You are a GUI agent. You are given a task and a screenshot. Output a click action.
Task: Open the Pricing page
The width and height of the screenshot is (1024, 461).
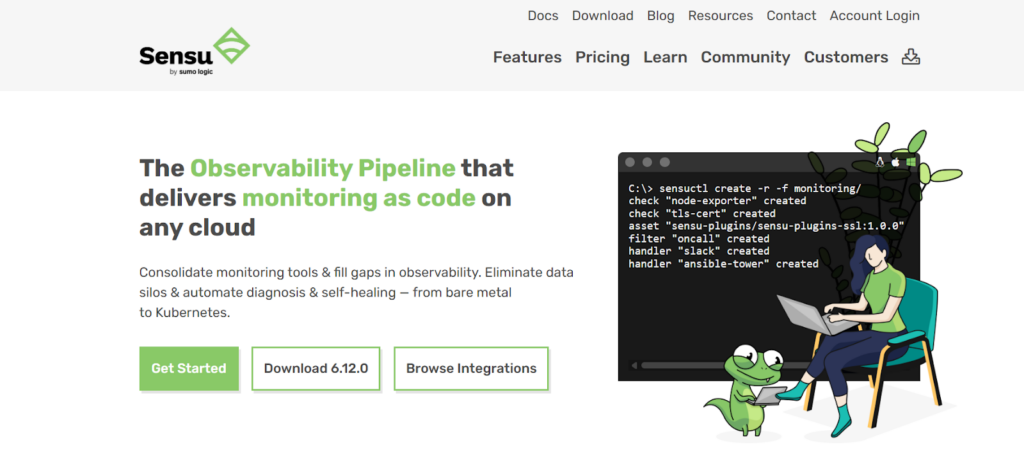tap(602, 57)
